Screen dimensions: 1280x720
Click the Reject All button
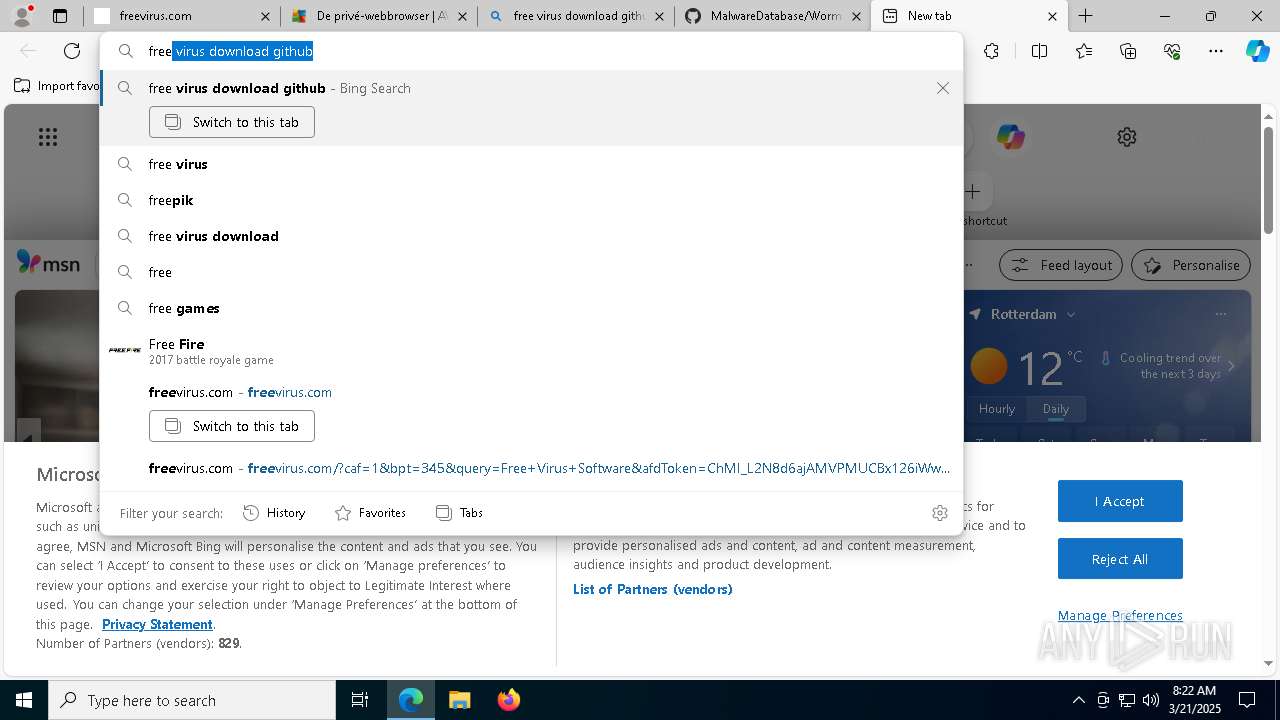[1120, 559]
